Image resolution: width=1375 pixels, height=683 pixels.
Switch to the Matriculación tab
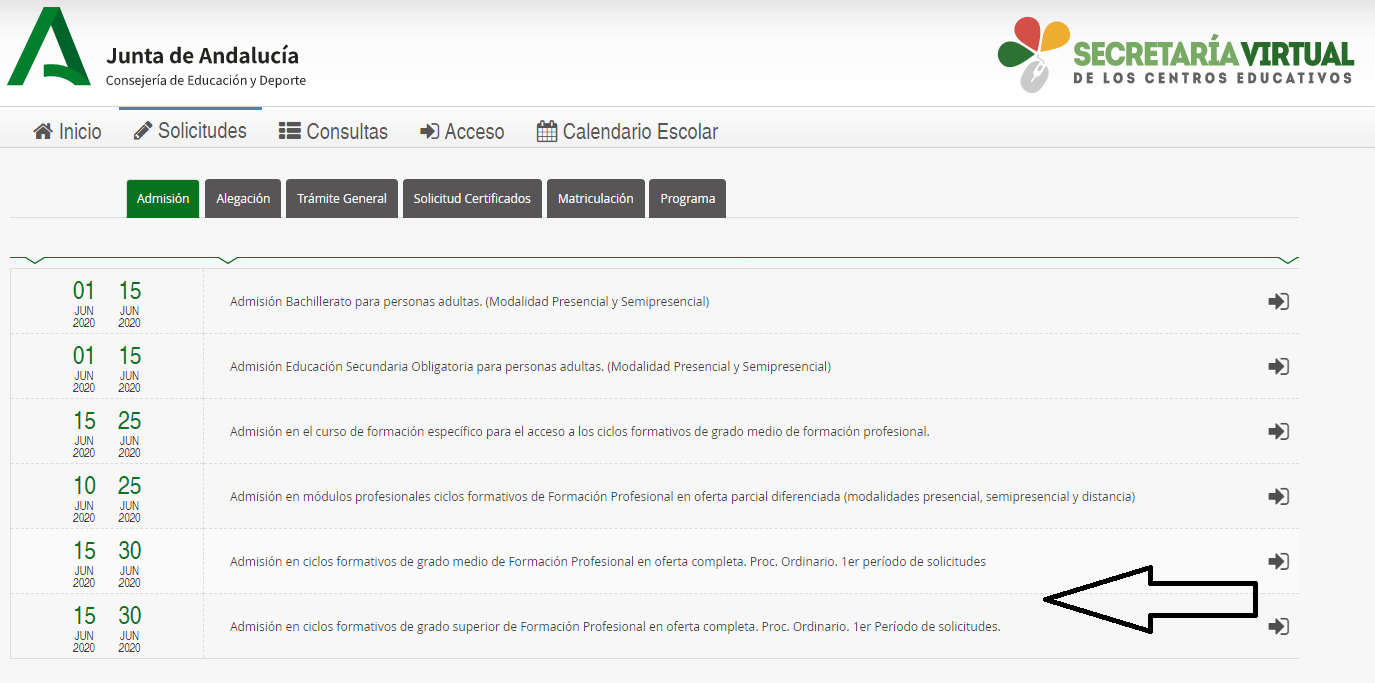point(595,198)
